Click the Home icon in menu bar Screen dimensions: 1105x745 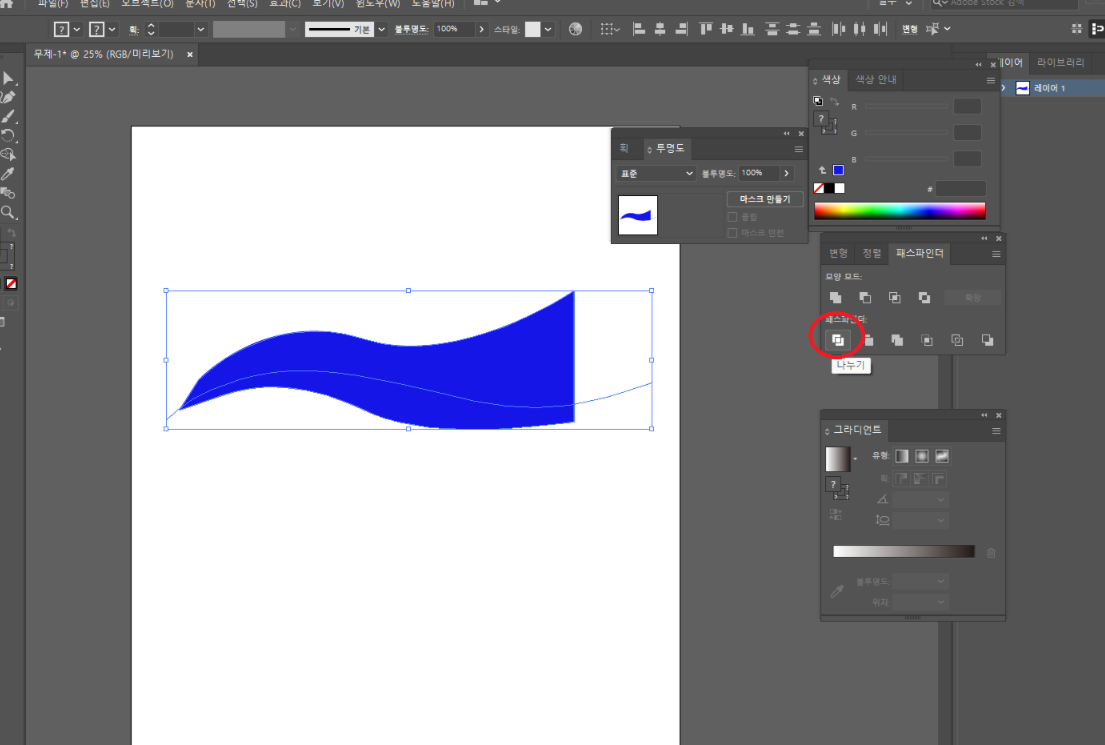(x=6, y=4)
